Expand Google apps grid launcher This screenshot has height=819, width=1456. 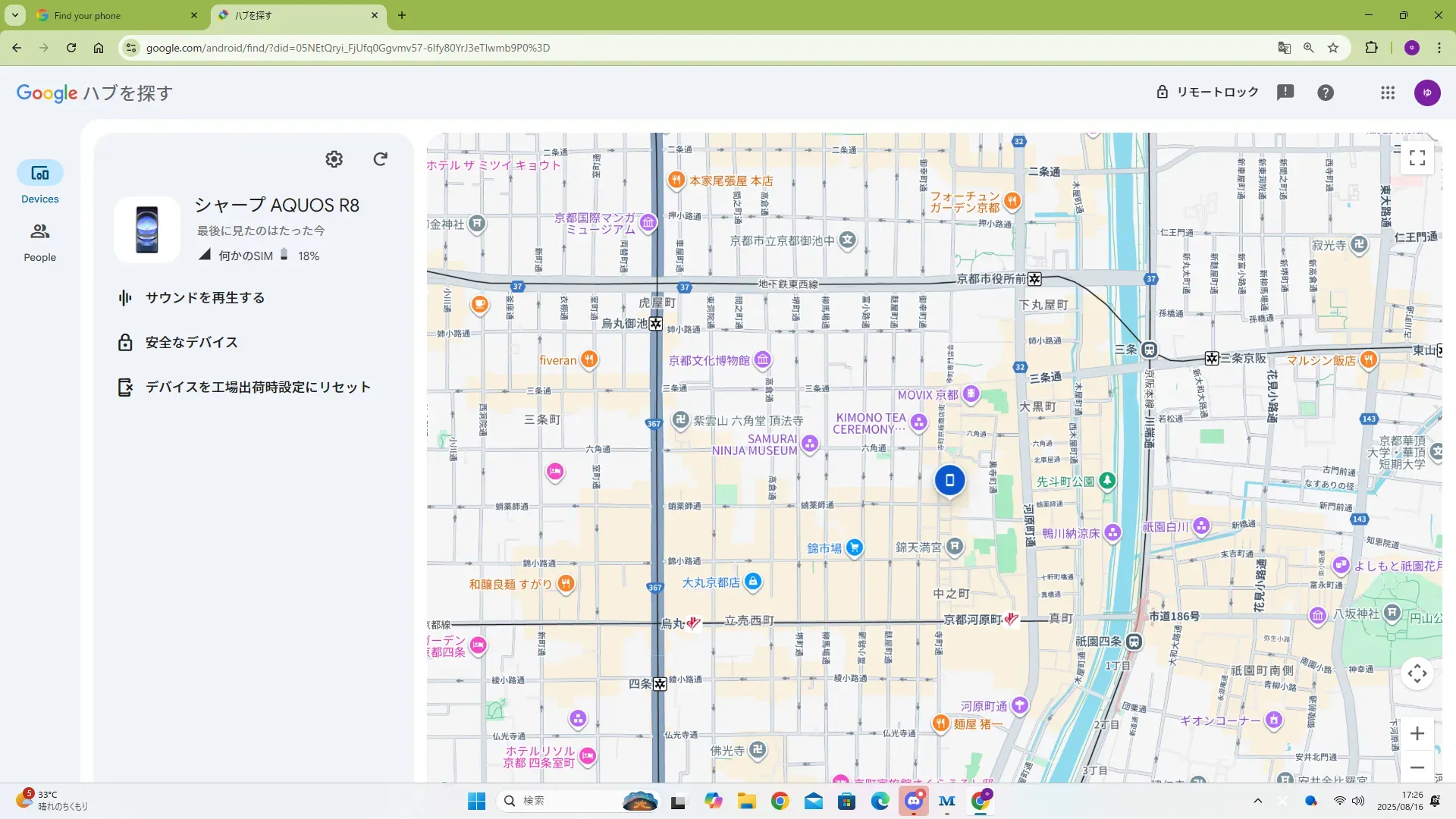pyautogui.click(x=1387, y=93)
